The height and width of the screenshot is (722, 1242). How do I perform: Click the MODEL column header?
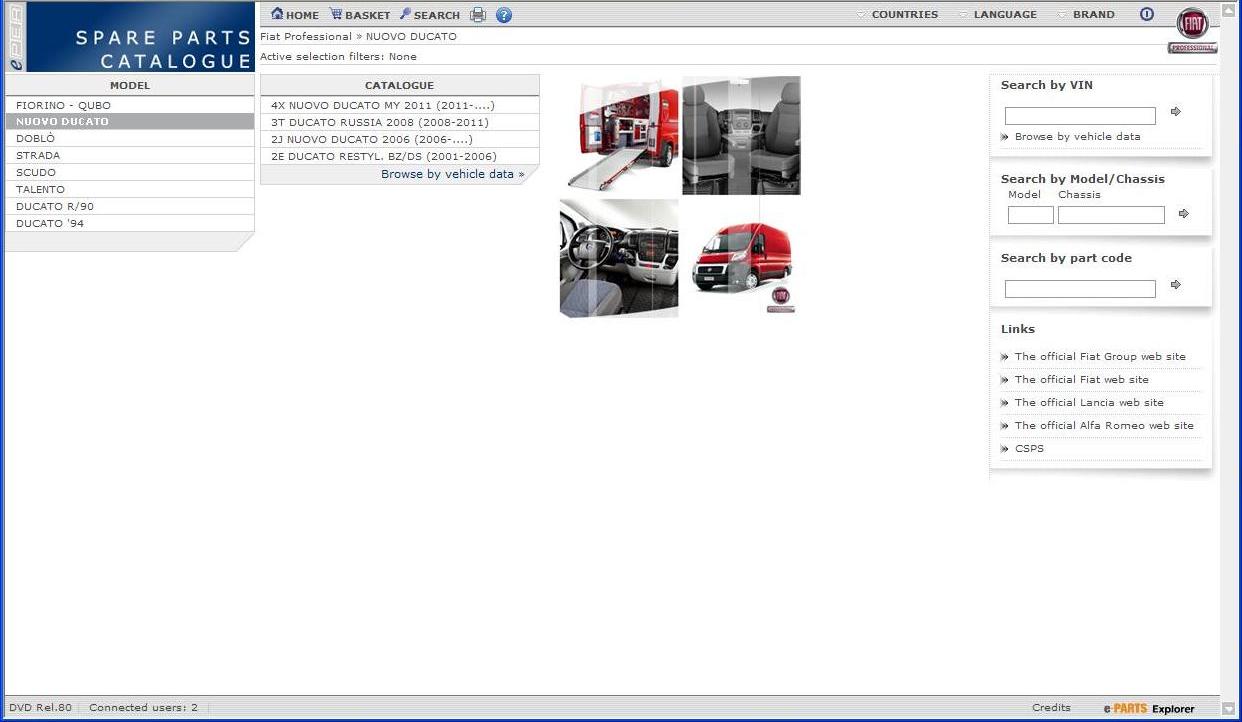click(x=130, y=86)
